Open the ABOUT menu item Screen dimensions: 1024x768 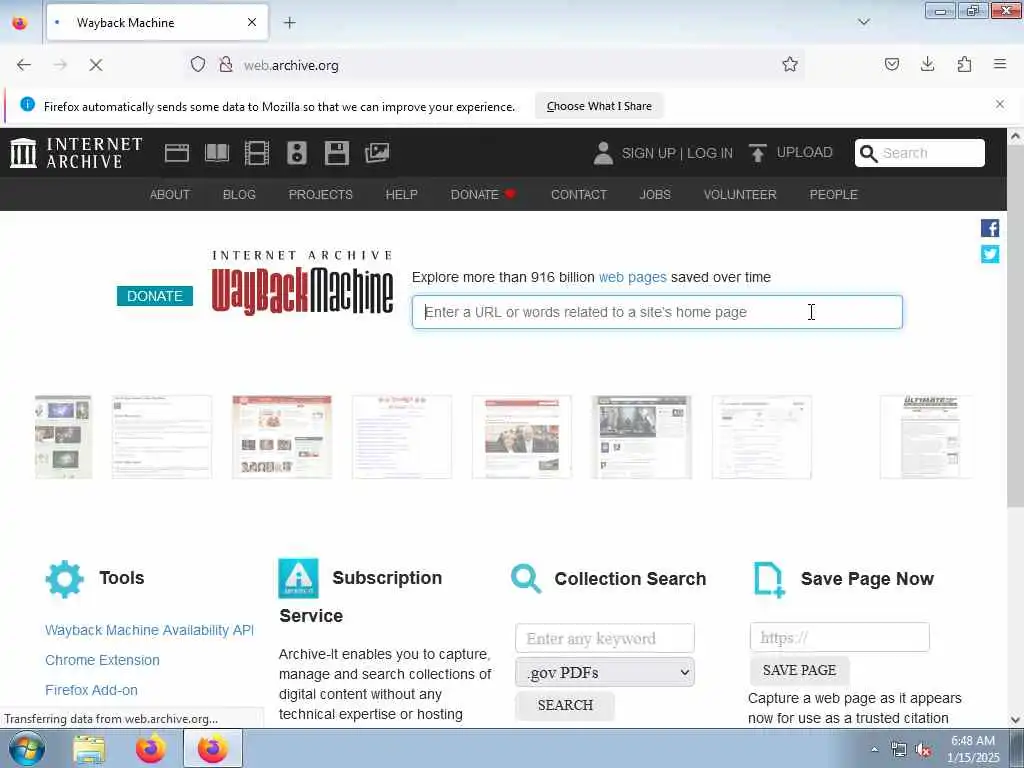(x=170, y=195)
